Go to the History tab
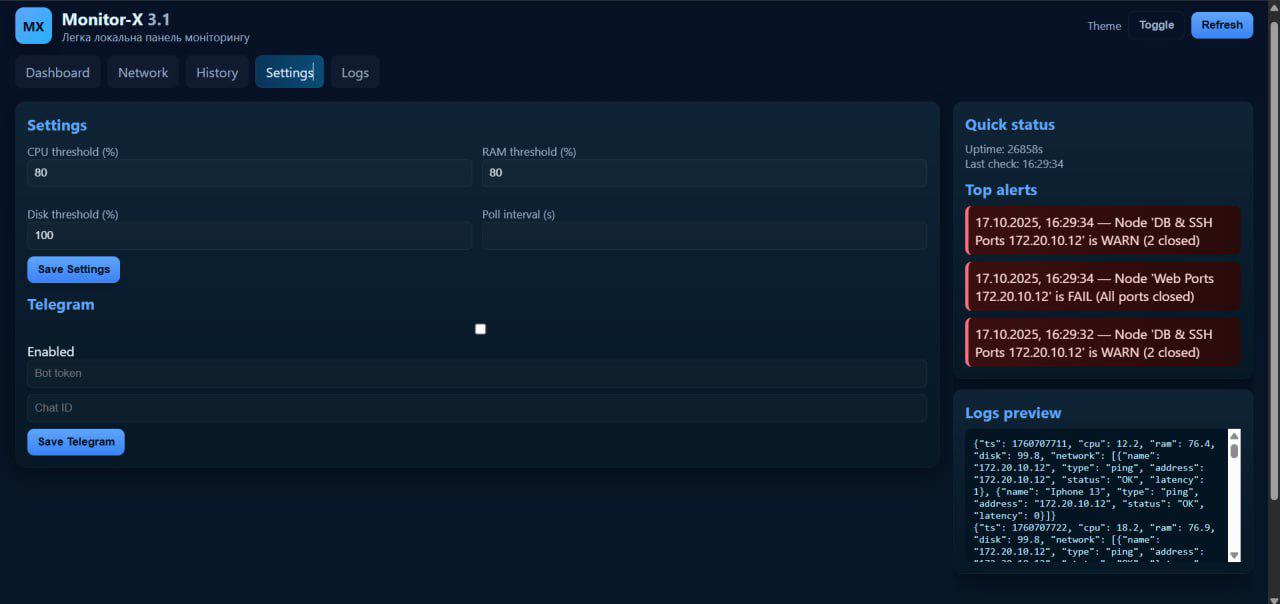The height and width of the screenshot is (604, 1280). pyautogui.click(x=217, y=72)
